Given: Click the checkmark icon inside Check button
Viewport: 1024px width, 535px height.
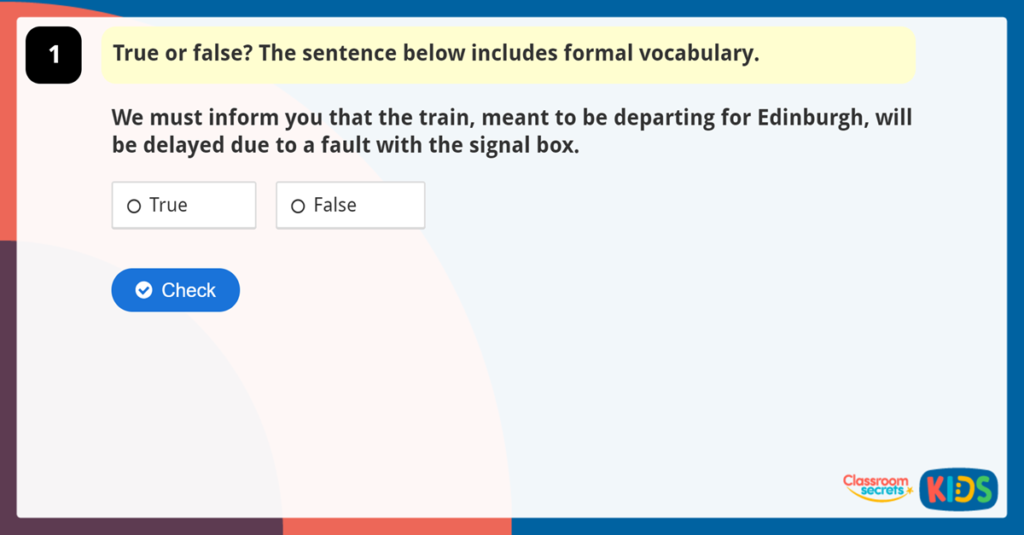Looking at the screenshot, I should point(144,290).
